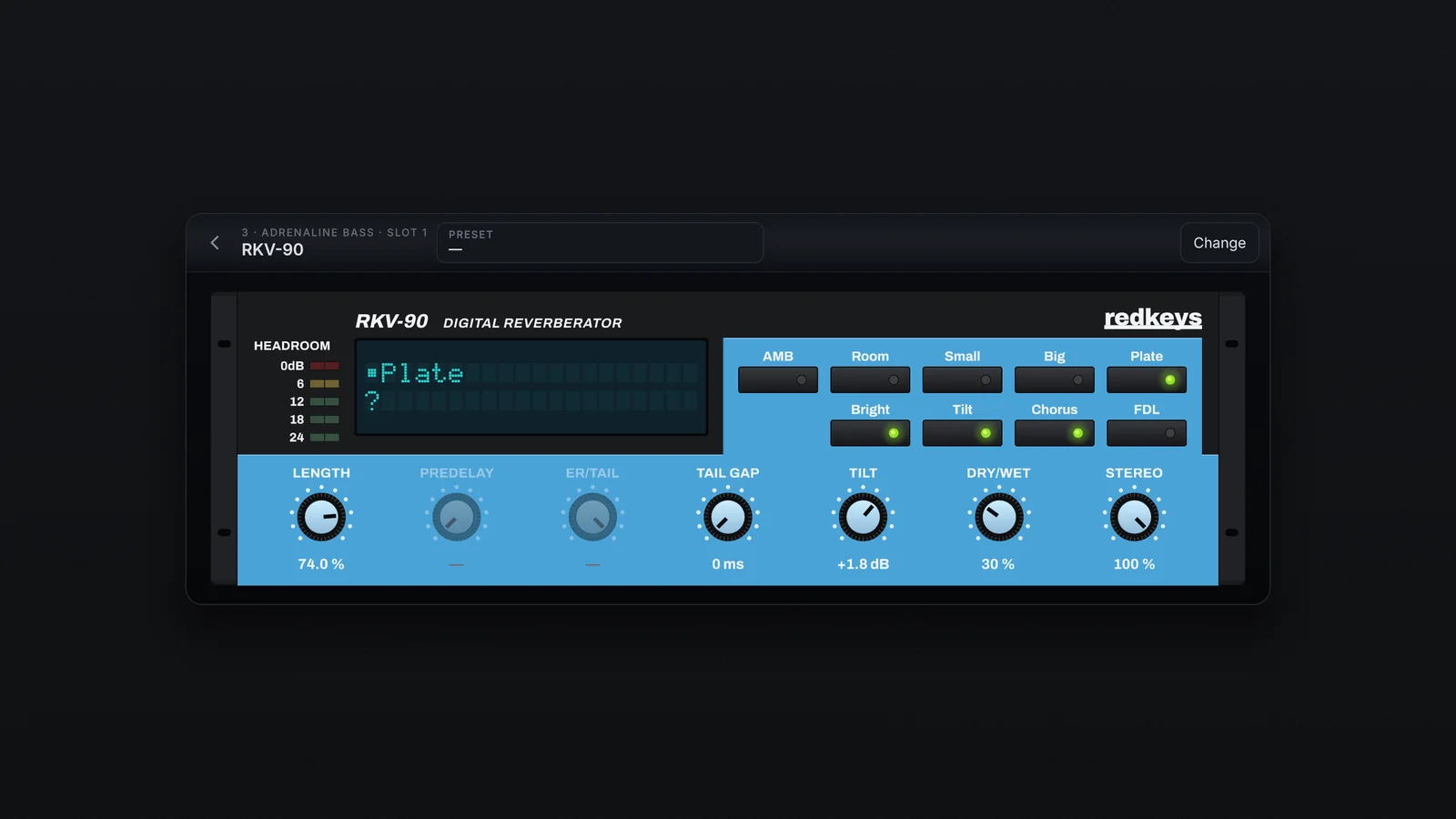
Task: Click the 30 % dry/wet value
Action: [x=998, y=564]
